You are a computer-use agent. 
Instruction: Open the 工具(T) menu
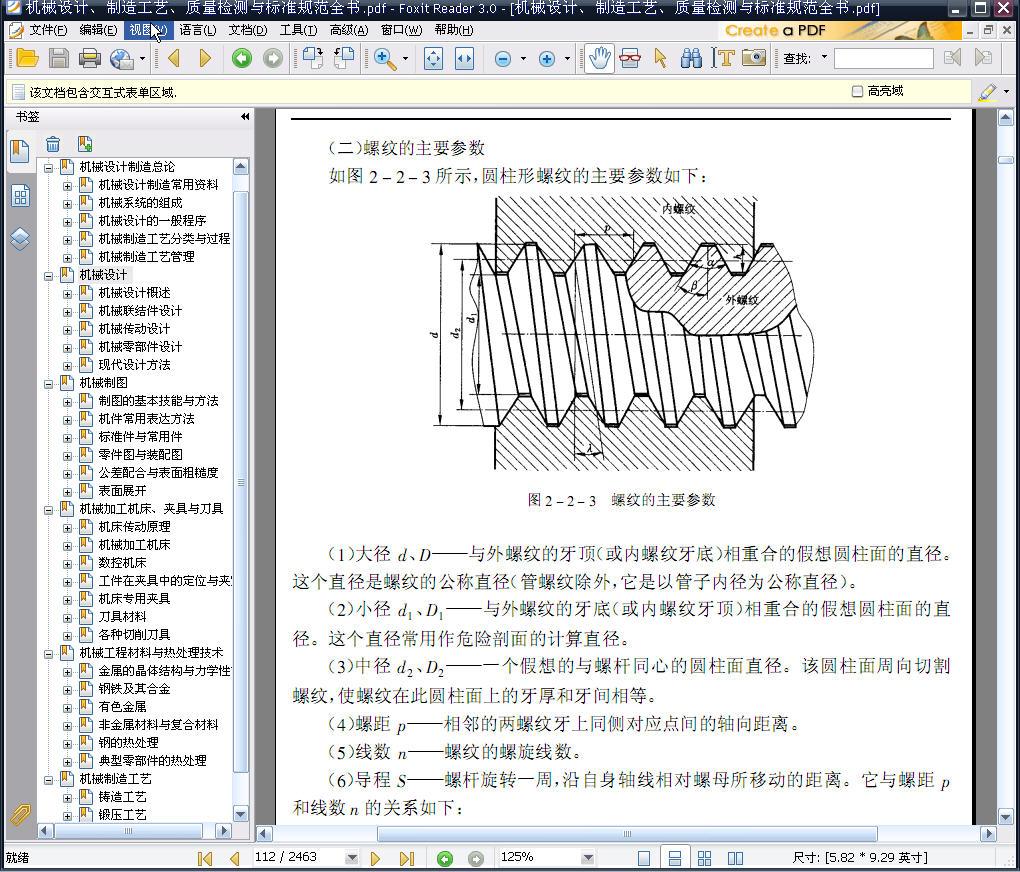coord(299,30)
